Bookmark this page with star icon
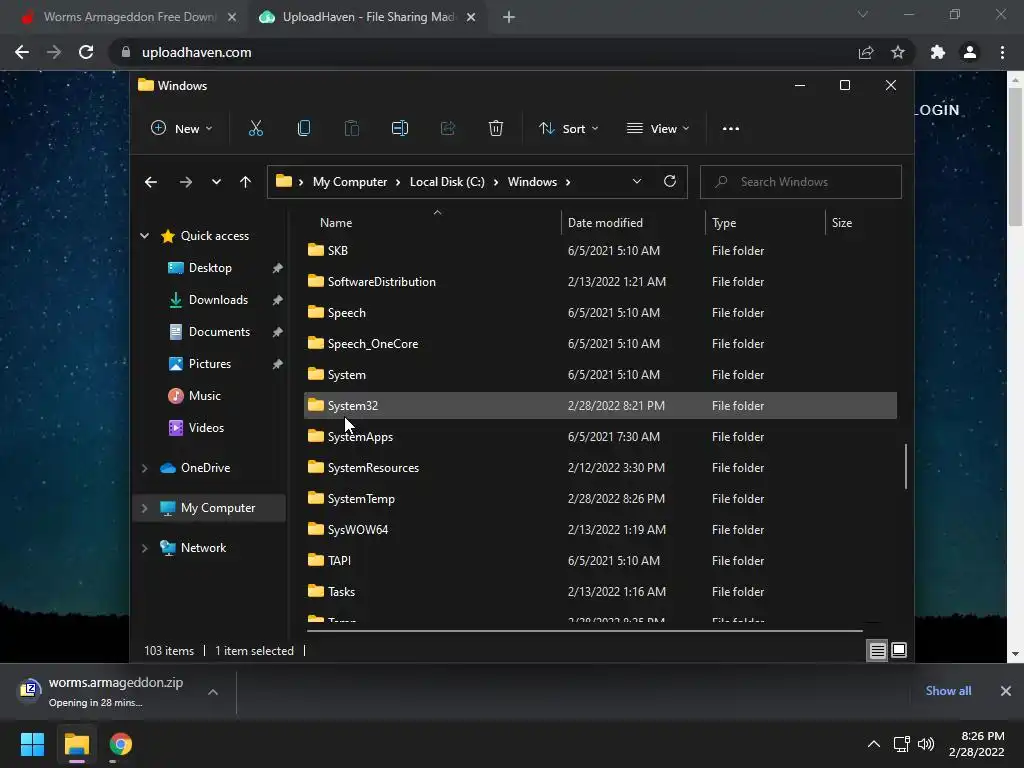Screen dimensions: 1024x768 [x=898, y=52]
